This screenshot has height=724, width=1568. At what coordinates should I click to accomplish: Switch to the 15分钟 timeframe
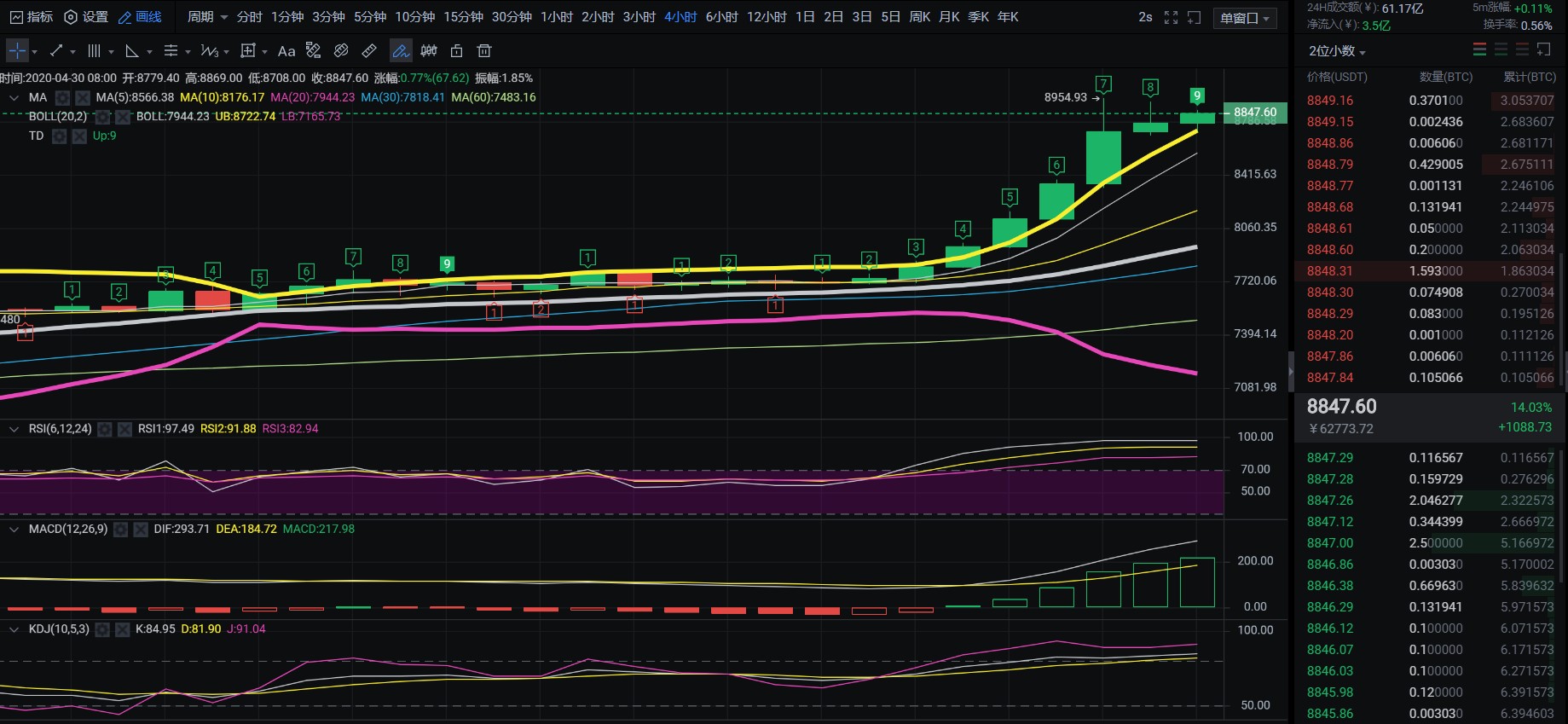pos(463,17)
